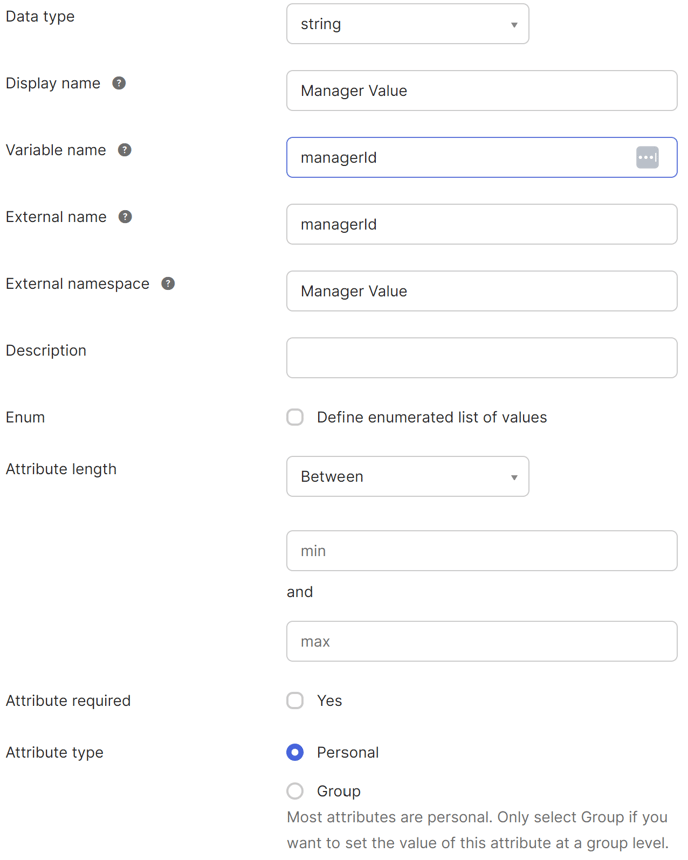This screenshot has width=688, height=860.
Task: Click into the Variable name managerId field
Action: coord(482,158)
